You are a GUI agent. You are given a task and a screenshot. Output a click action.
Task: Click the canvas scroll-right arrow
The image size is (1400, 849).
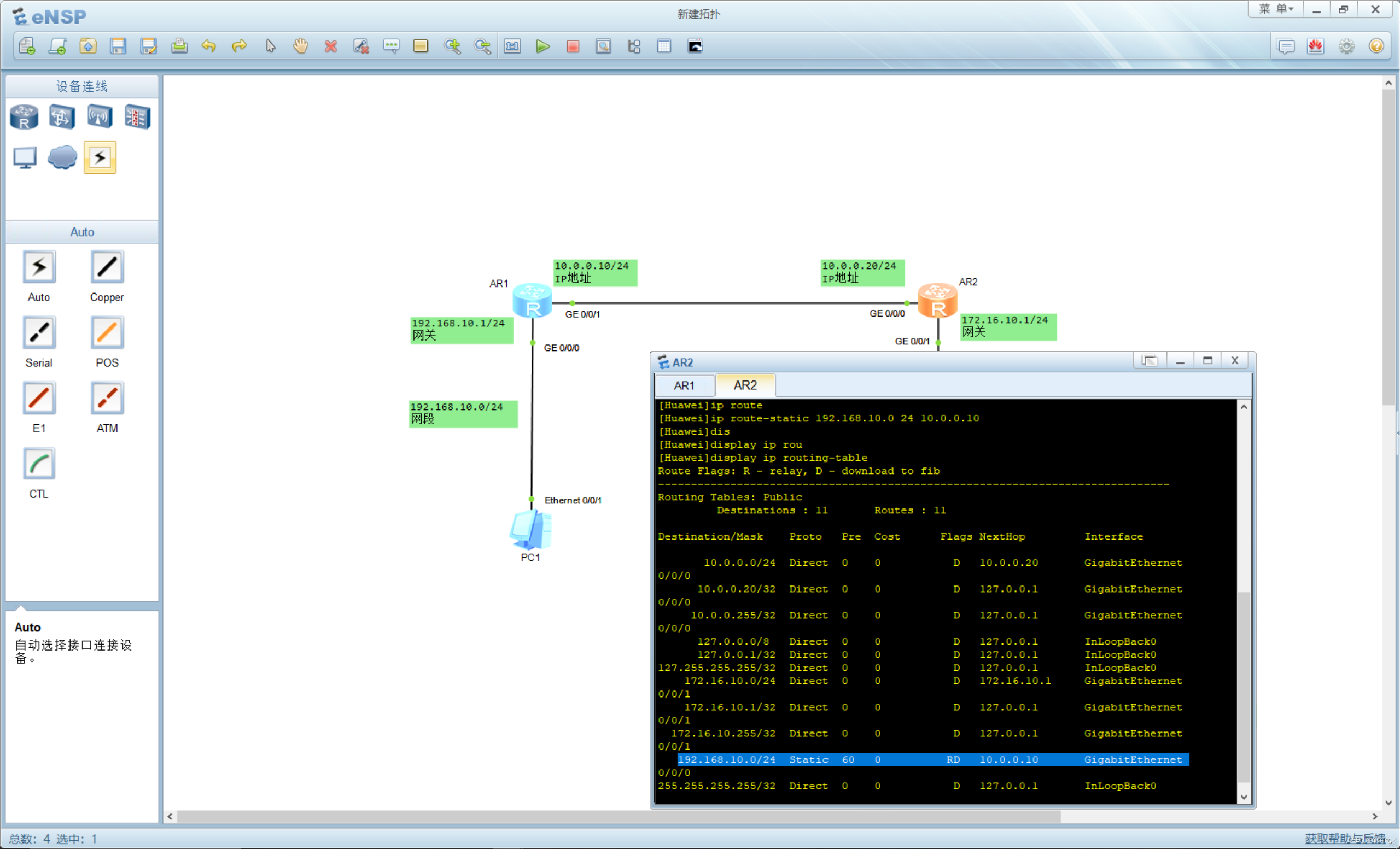pyautogui.click(x=1374, y=816)
